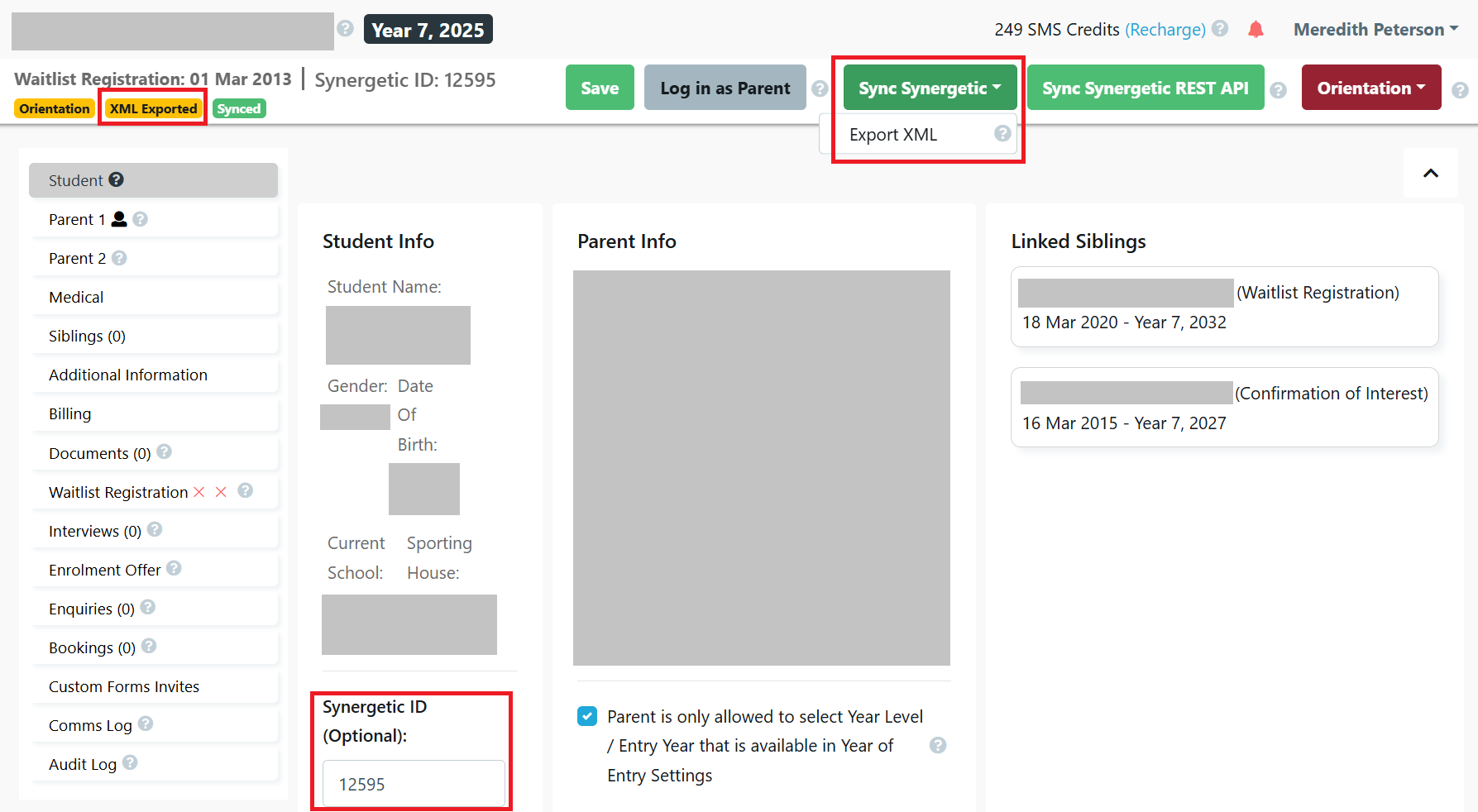The width and height of the screenshot is (1478, 812).
Task: Switch to the Medical tab
Action: 76,297
